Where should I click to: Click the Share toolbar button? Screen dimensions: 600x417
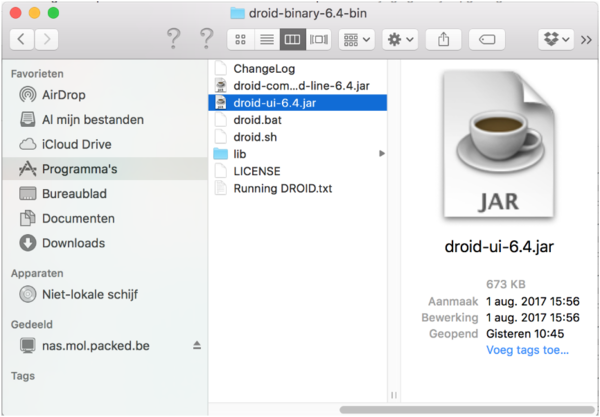[443, 39]
